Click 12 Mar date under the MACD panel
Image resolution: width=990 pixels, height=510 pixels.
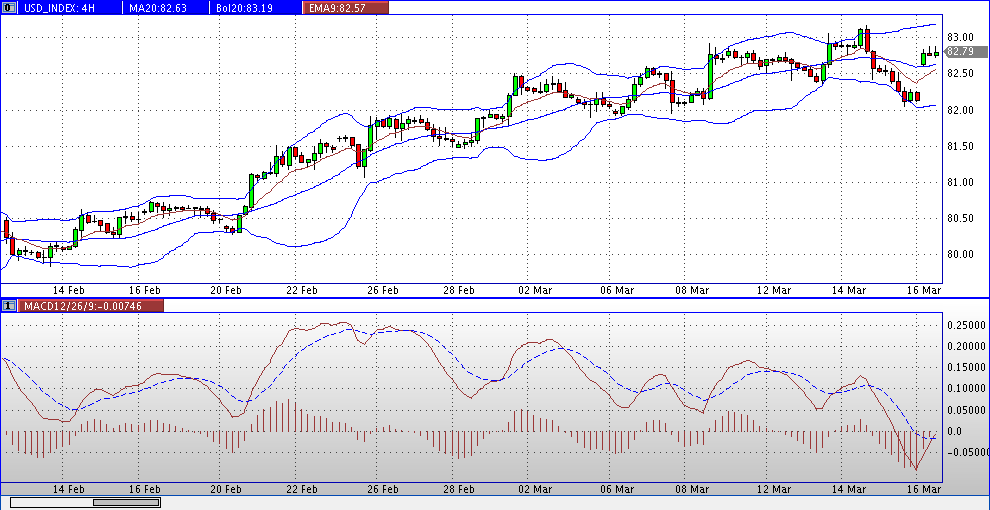773,489
